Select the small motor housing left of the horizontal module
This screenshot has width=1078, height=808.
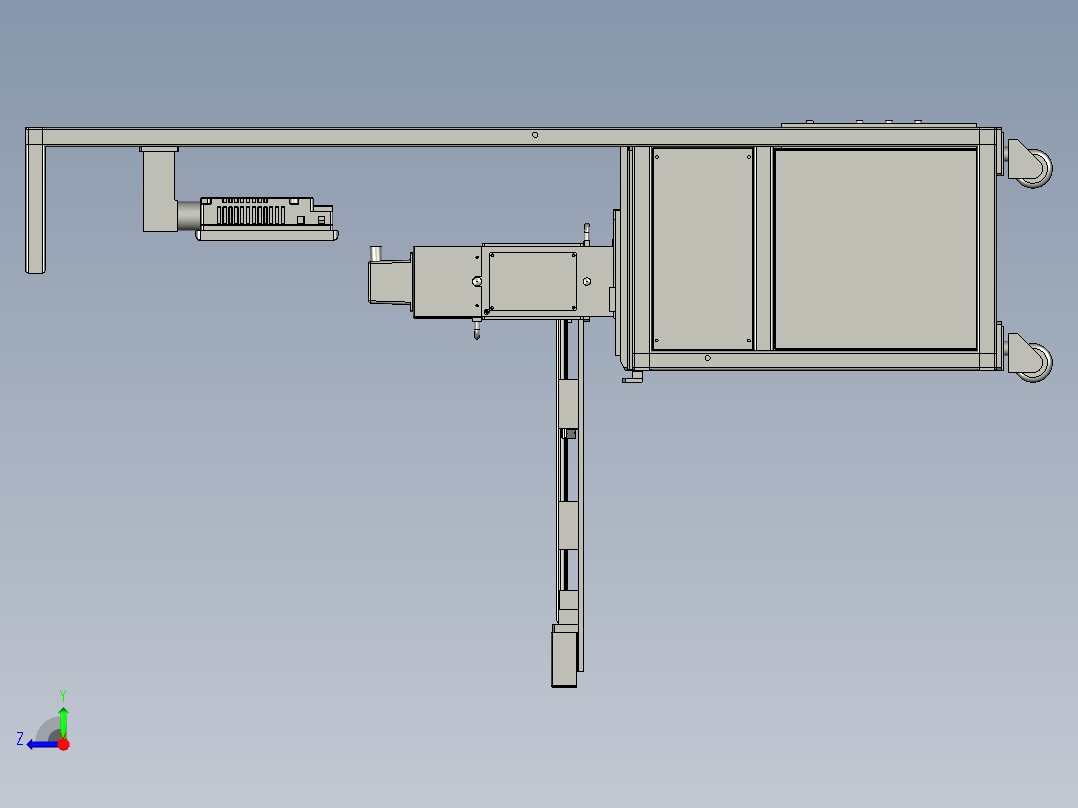pos(390,281)
